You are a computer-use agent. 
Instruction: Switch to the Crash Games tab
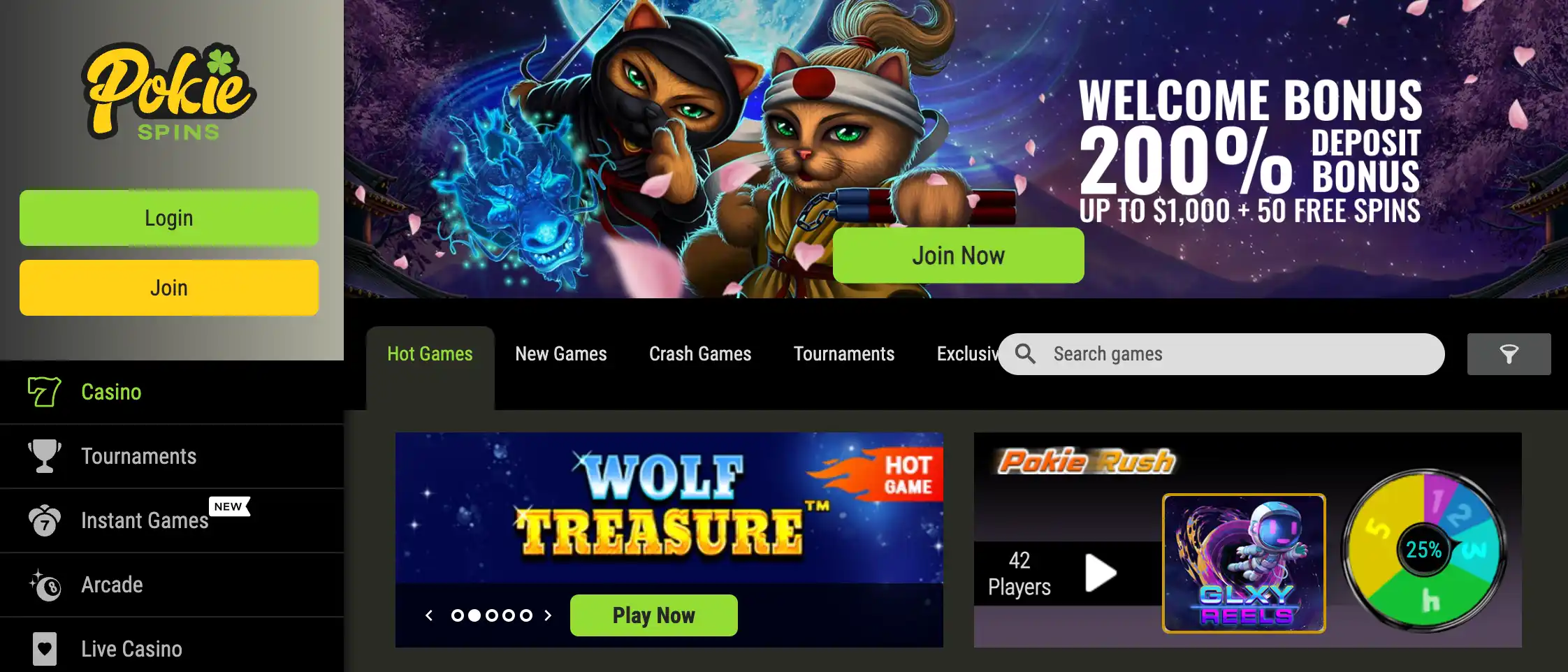[700, 354]
